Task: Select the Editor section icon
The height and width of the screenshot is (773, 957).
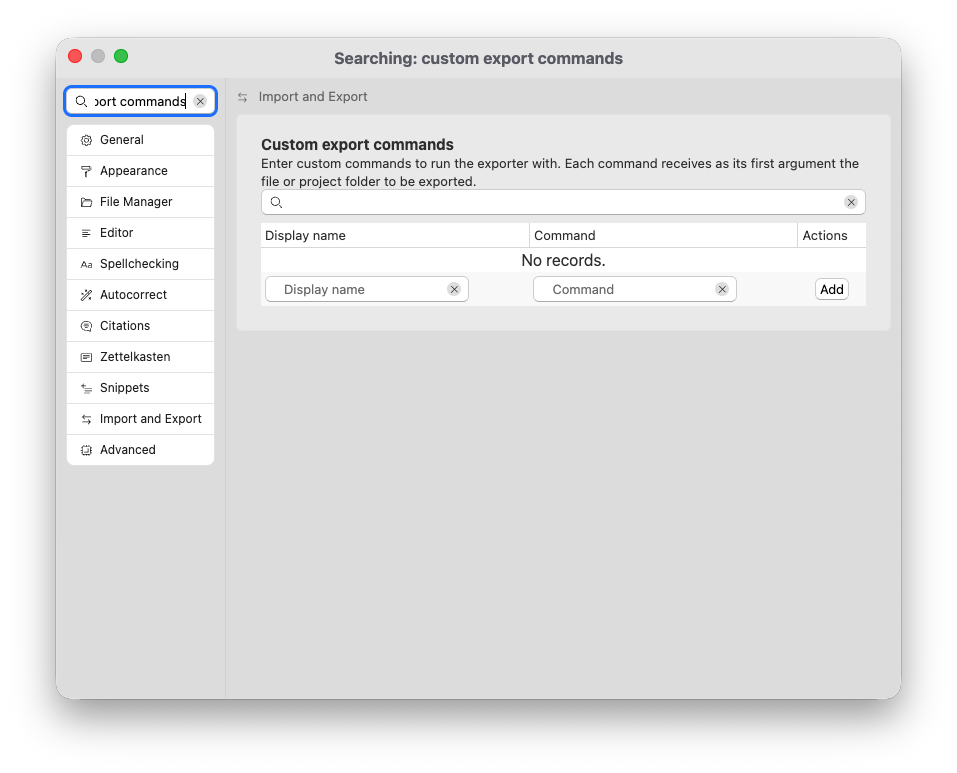Action: point(86,233)
